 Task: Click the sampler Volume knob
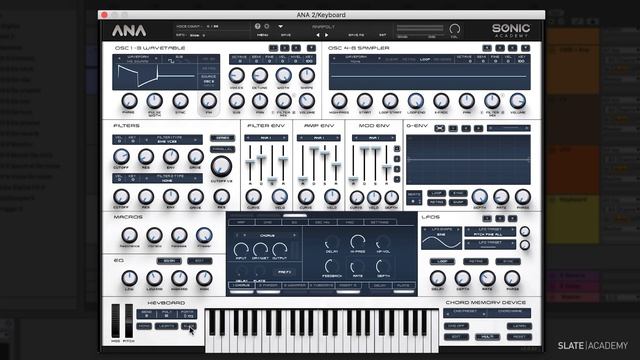518,101
